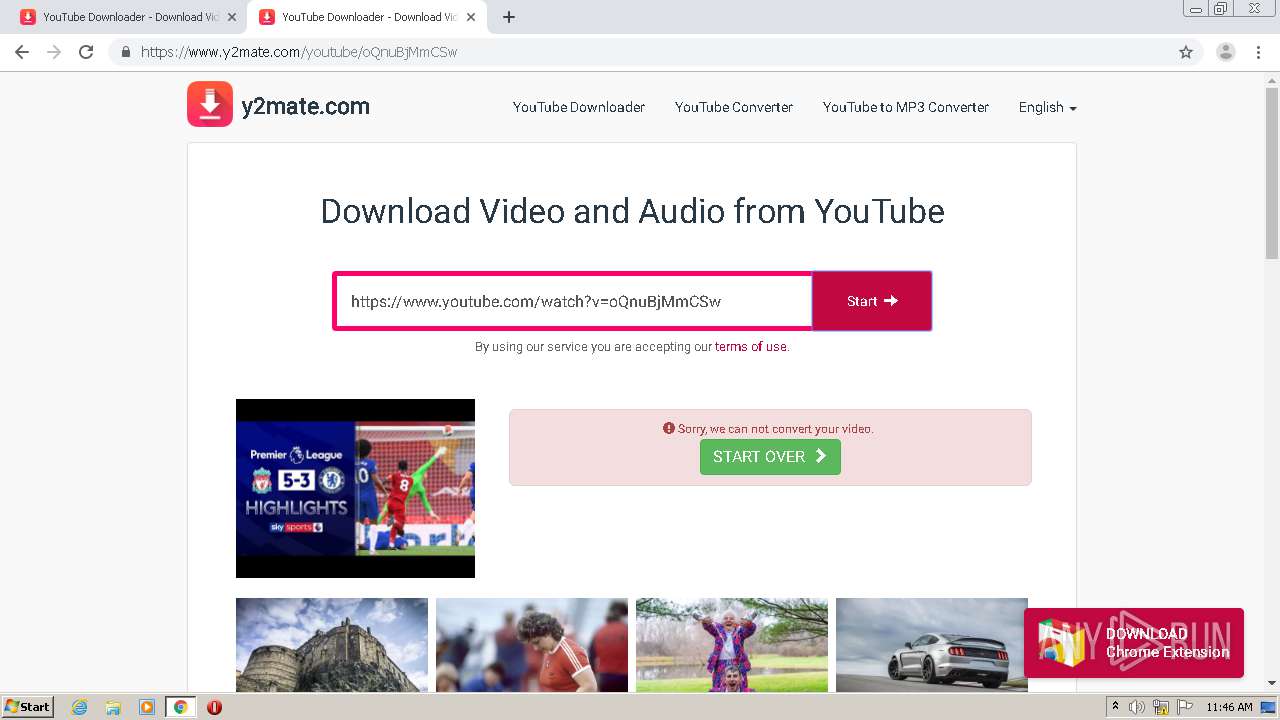Open Chrome three-dot menu

point(1258,52)
